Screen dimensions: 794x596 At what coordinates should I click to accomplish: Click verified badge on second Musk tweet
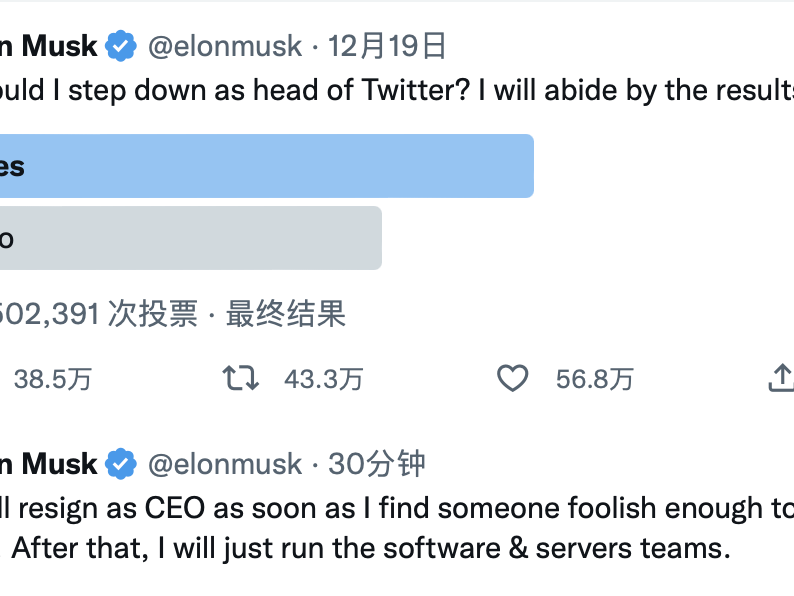click(x=121, y=463)
